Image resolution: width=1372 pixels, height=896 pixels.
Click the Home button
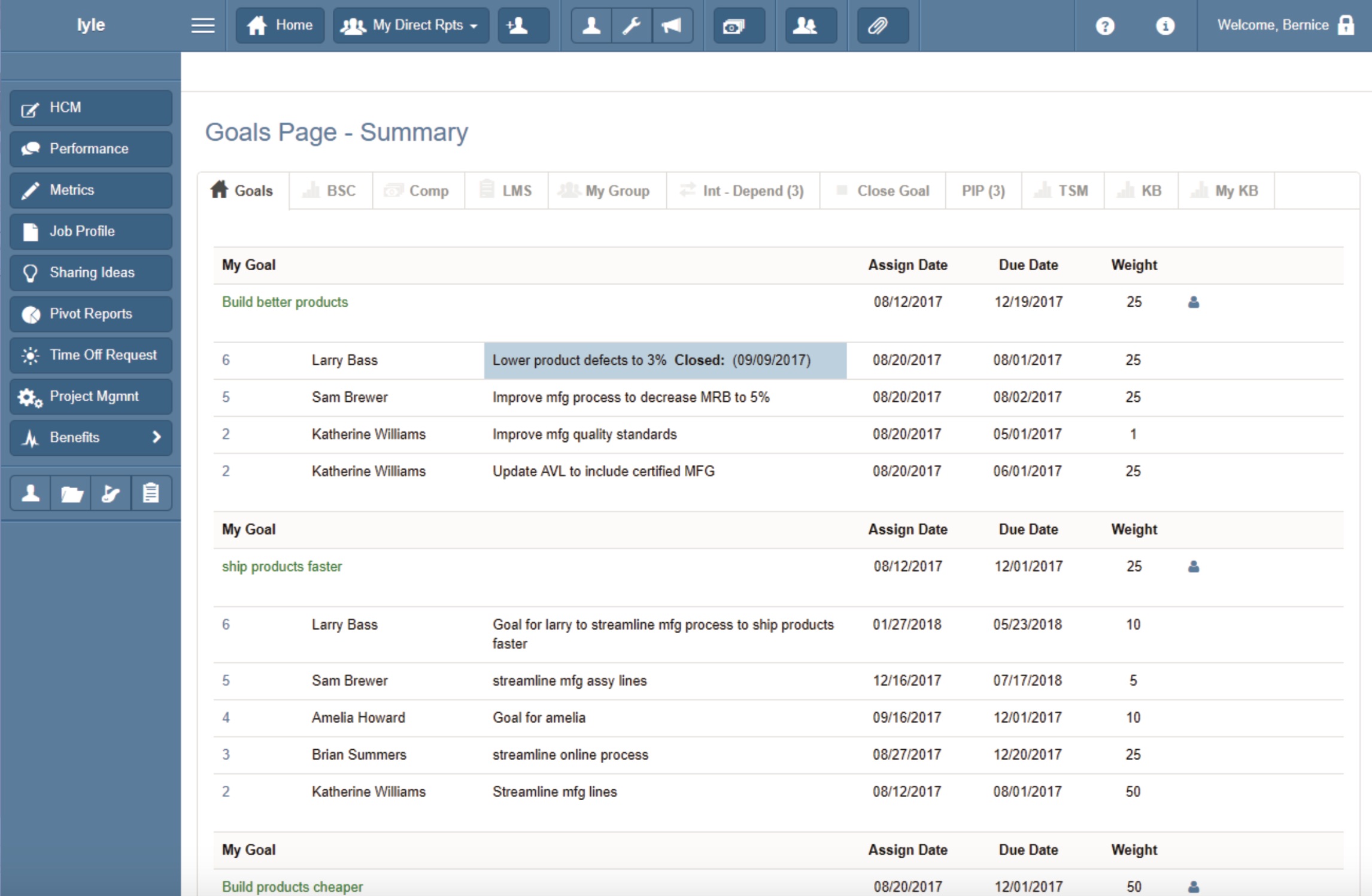pyautogui.click(x=280, y=26)
